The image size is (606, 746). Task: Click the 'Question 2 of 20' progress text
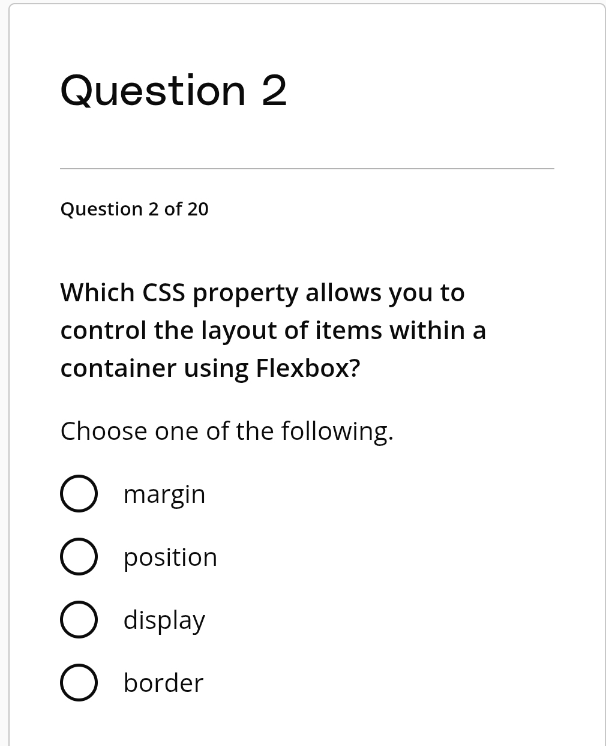(134, 209)
